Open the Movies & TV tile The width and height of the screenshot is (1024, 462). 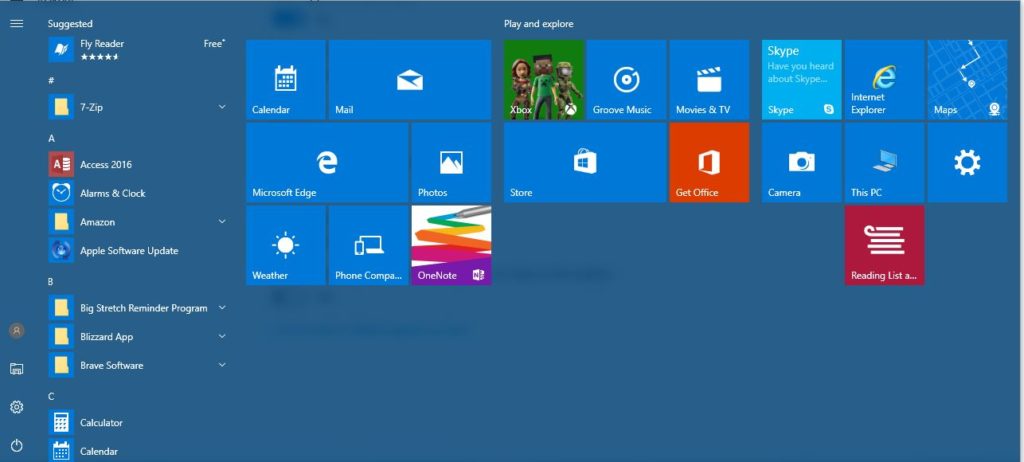coord(709,79)
